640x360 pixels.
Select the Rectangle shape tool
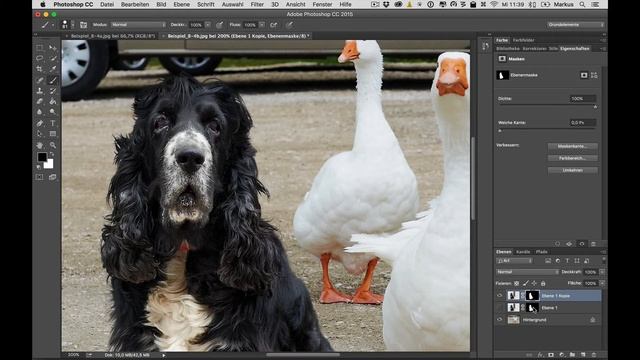[53, 133]
